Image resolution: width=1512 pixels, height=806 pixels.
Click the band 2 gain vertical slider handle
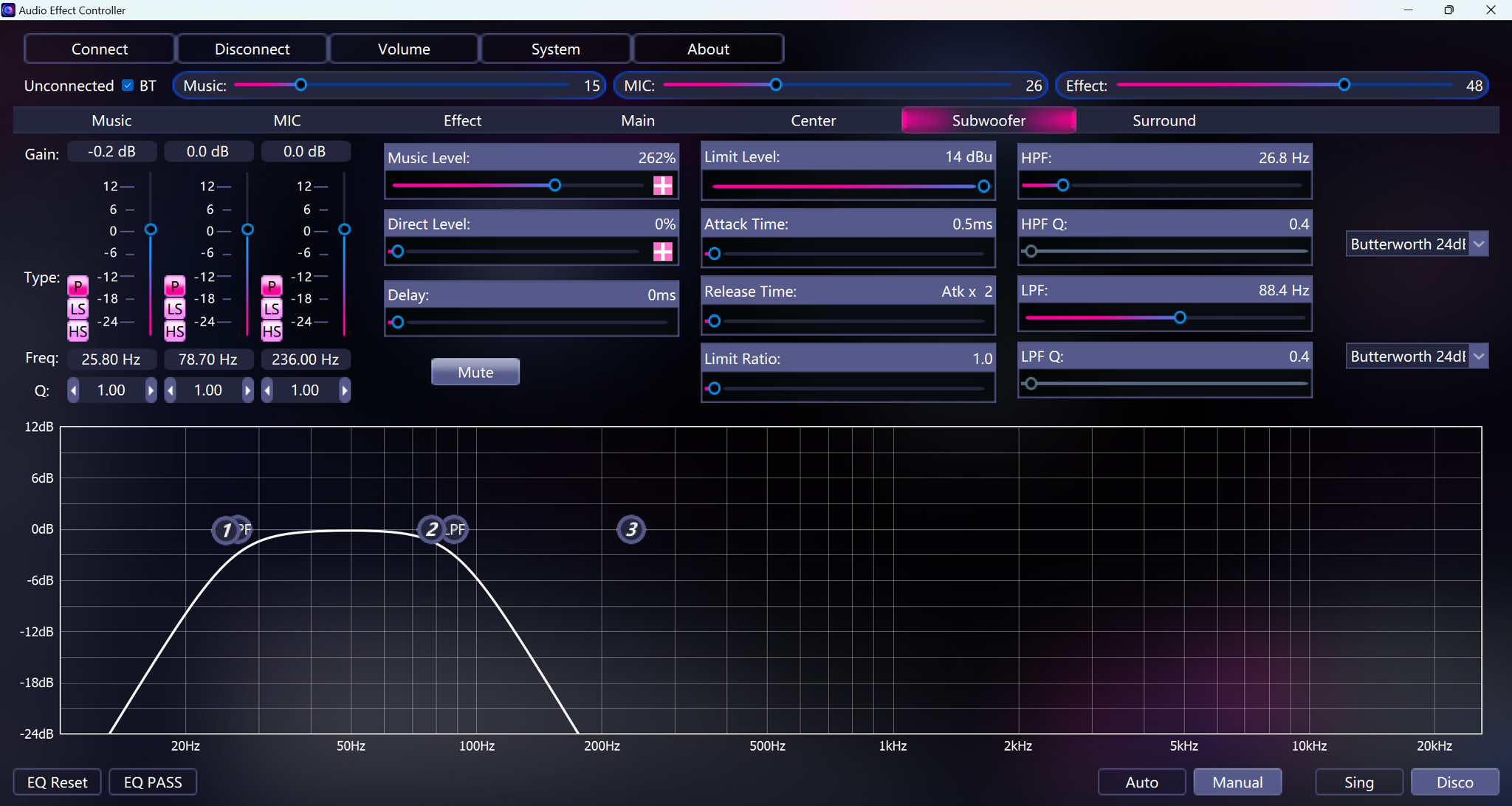click(x=247, y=230)
